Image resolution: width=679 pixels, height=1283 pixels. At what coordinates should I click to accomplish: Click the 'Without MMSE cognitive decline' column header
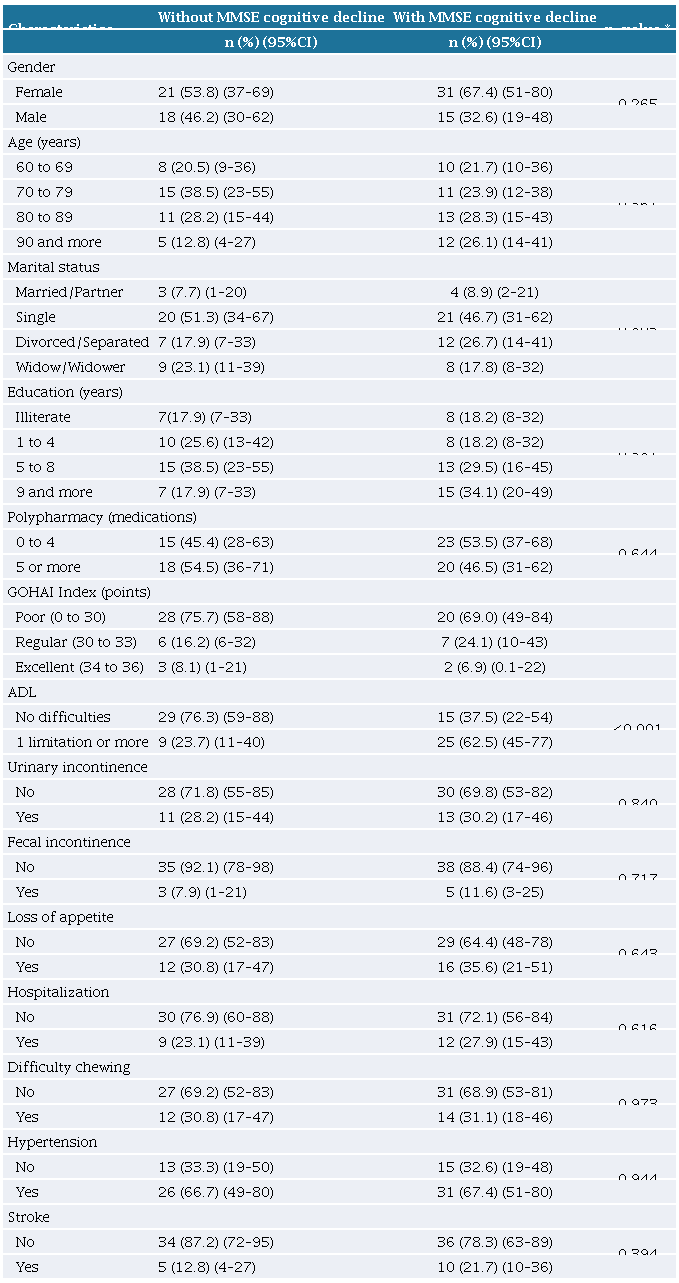coord(271,17)
